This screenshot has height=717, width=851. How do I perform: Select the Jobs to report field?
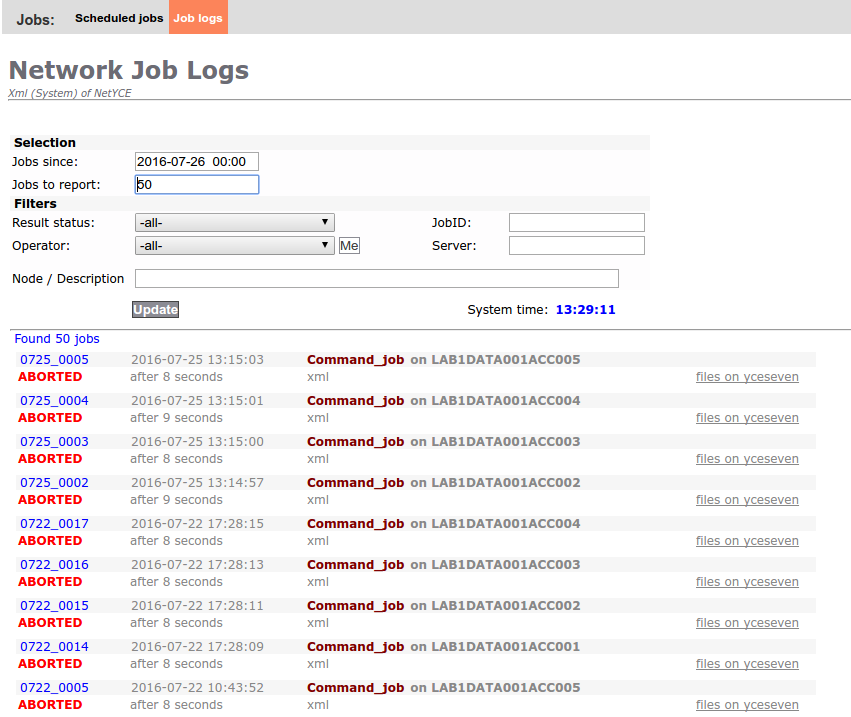pos(196,184)
